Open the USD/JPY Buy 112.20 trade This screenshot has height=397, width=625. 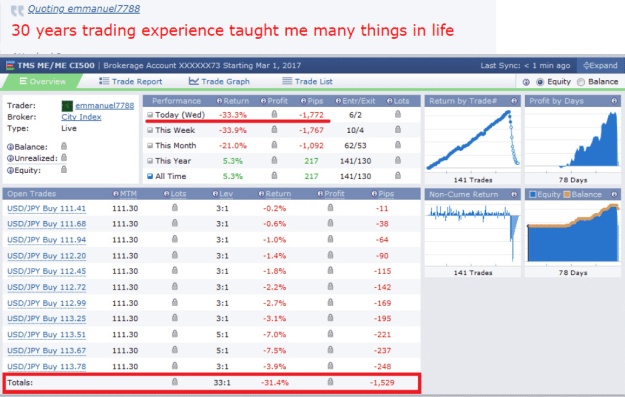click(46, 256)
